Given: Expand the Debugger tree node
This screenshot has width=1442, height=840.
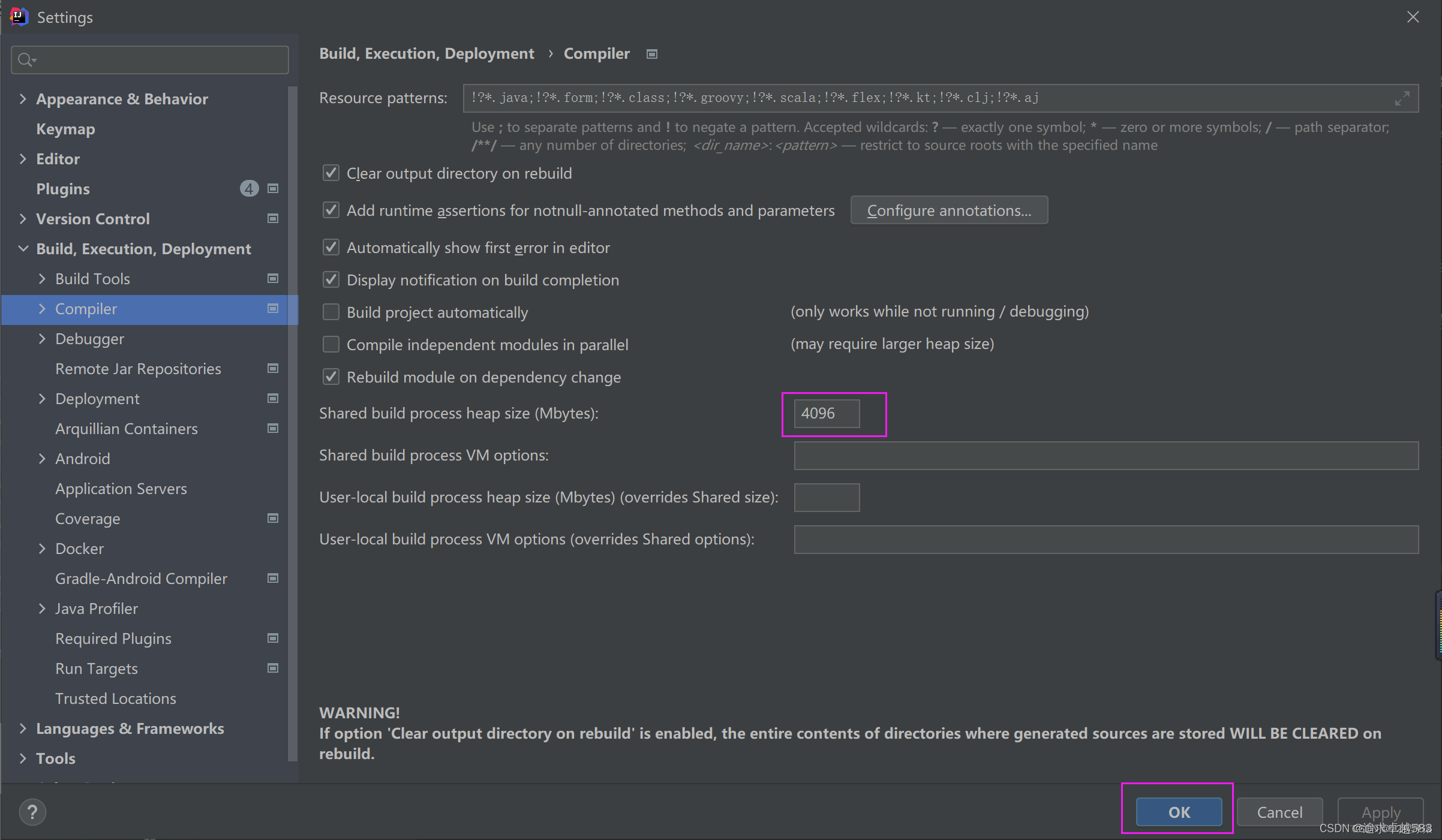Looking at the screenshot, I should click(42, 339).
